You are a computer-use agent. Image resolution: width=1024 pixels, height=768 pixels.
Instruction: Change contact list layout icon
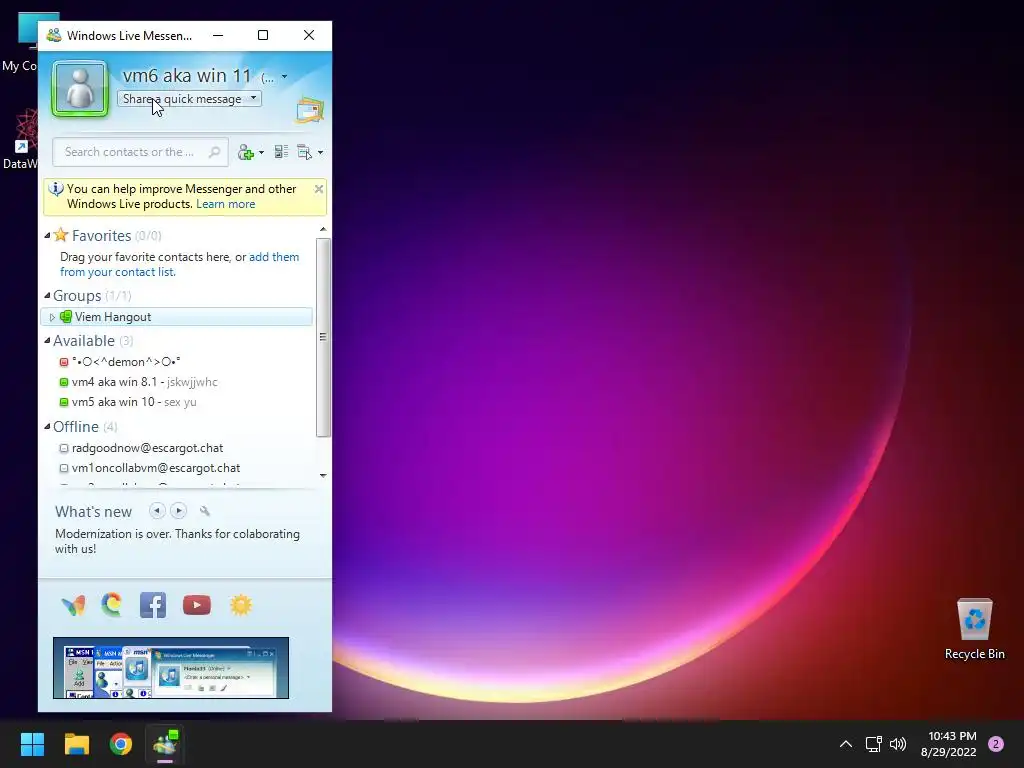[x=281, y=152]
